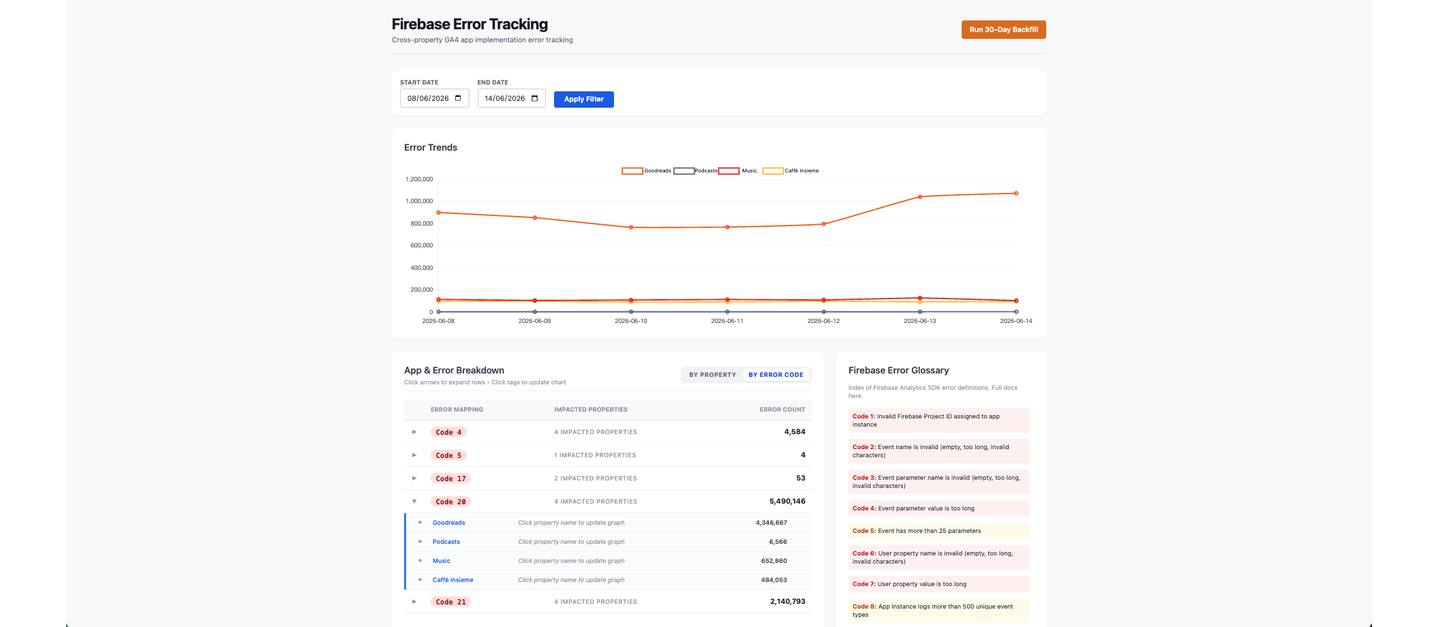Click the Code 5 tag
Image resolution: width=1438 pixels, height=627 pixels.
pyautogui.click(x=448, y=455)
